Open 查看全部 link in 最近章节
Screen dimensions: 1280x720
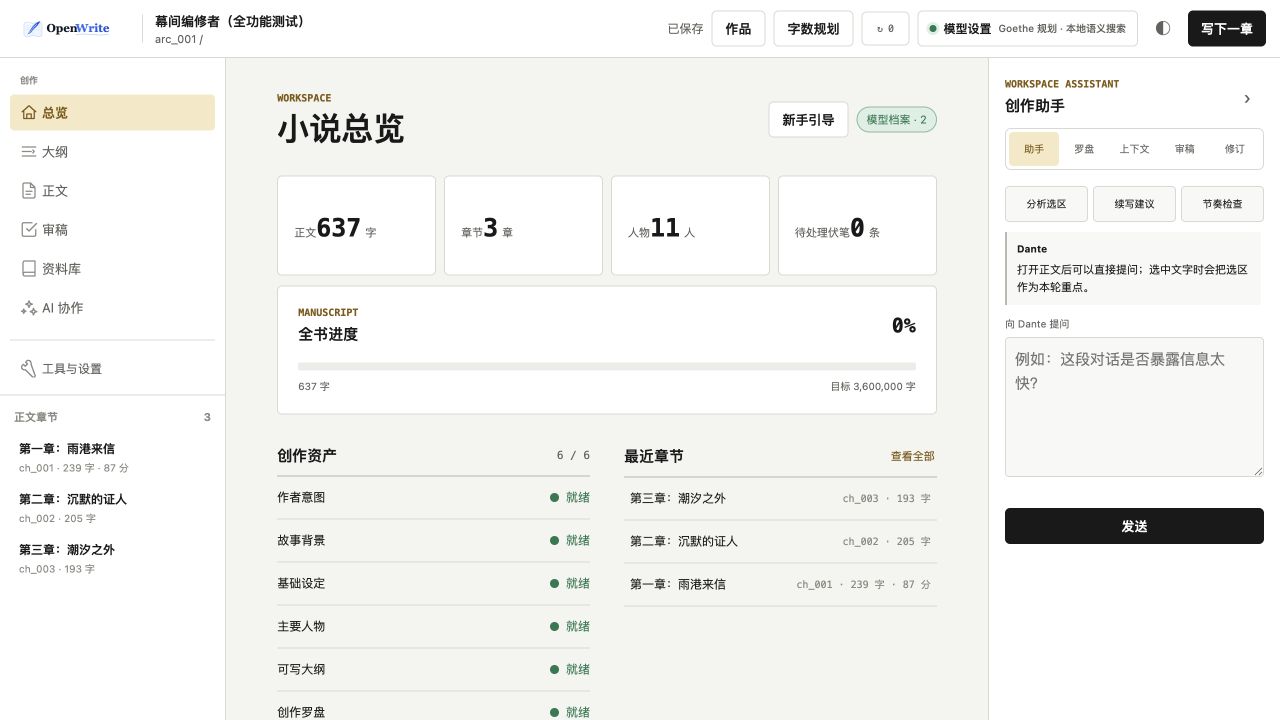click(x=913, y=456)
